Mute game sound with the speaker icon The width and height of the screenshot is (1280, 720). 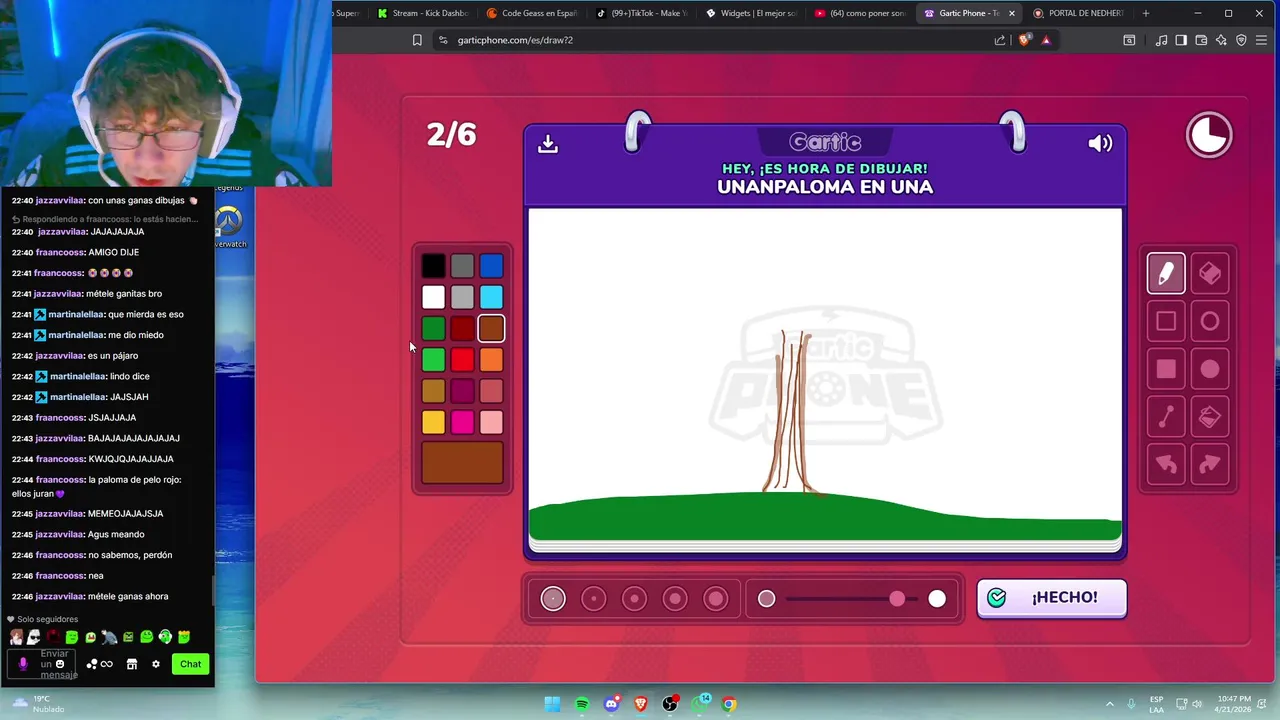[1100, 143]
